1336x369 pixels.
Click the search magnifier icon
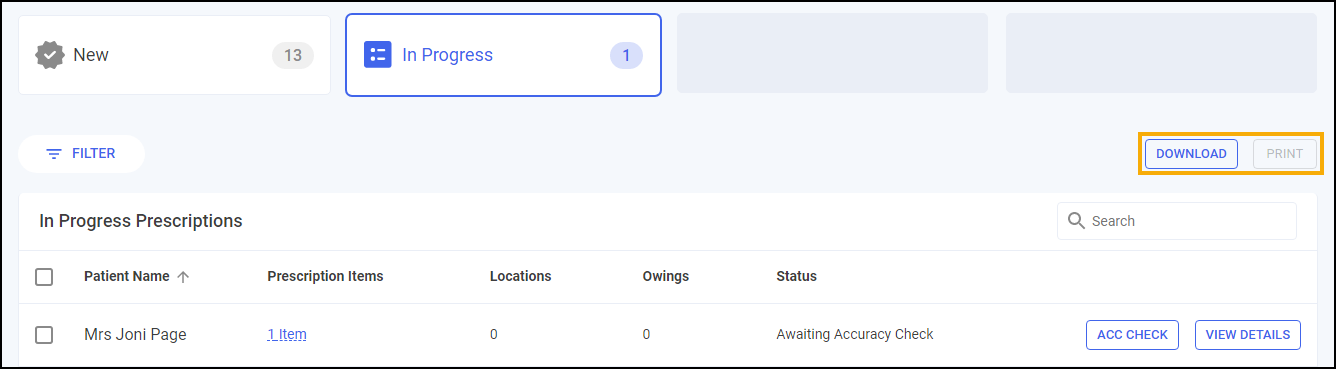click(1077, 221)
